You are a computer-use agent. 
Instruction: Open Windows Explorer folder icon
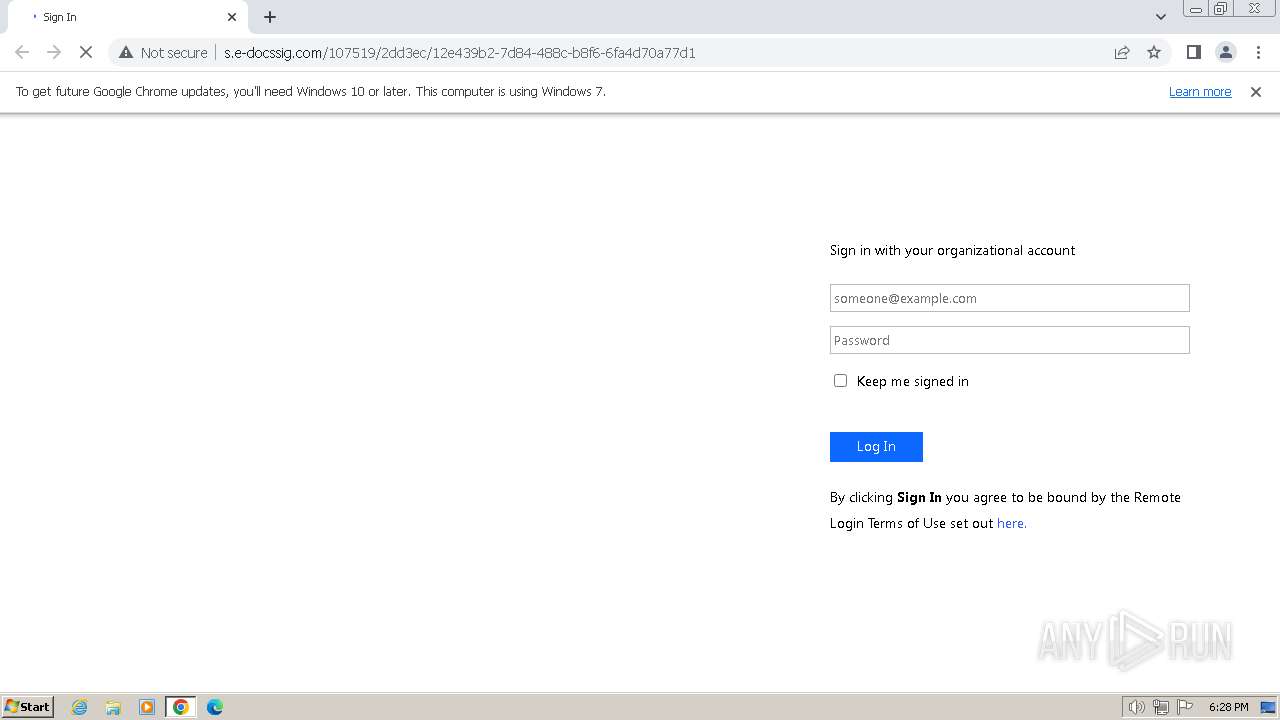click(x=113, y=706)
